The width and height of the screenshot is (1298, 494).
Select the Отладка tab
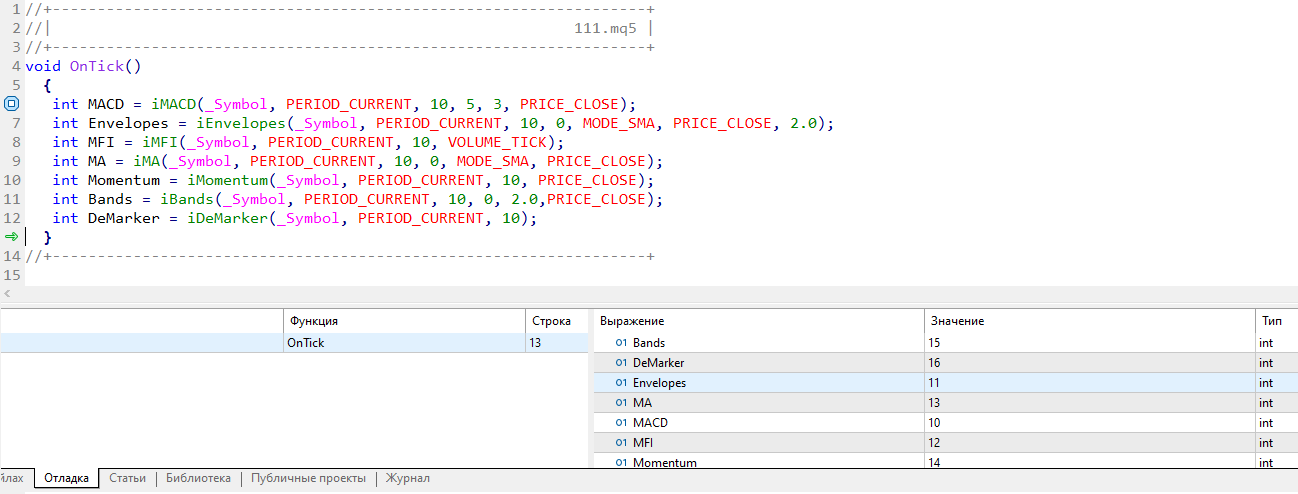[67, 478]
